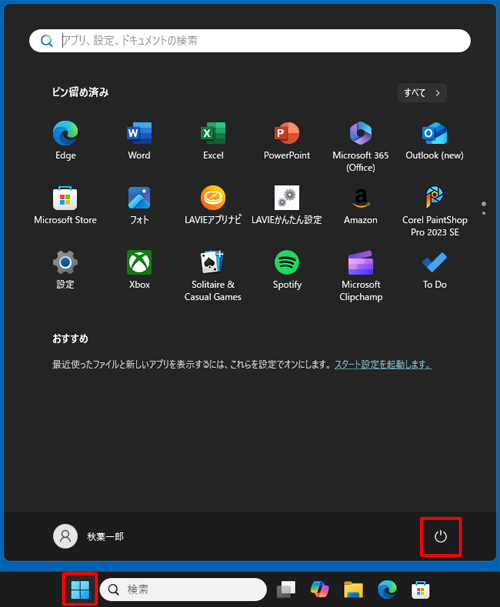Go to next pinned page dot

pos(484,213)
